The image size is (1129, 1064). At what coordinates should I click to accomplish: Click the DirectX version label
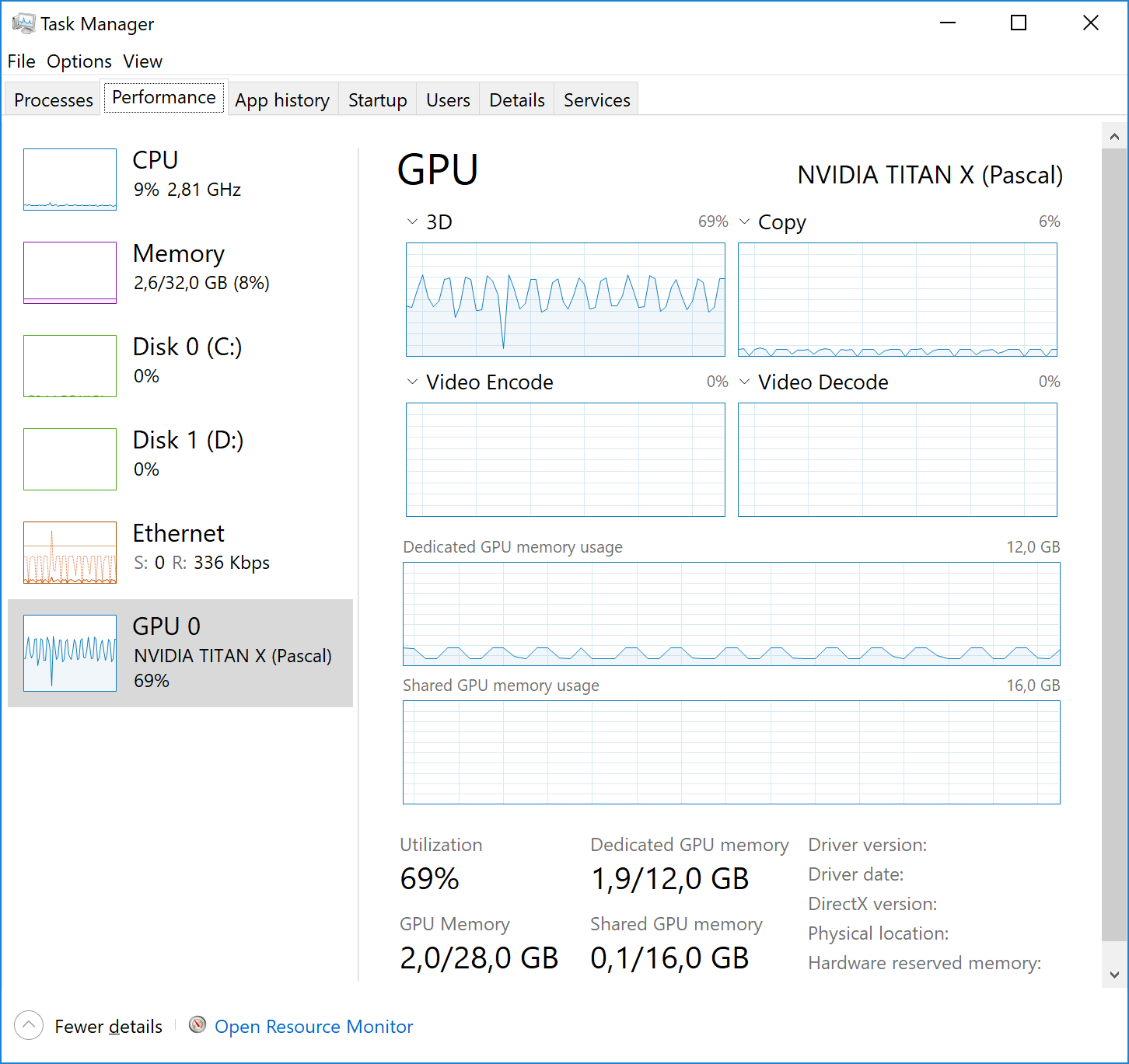click(872, 904)
